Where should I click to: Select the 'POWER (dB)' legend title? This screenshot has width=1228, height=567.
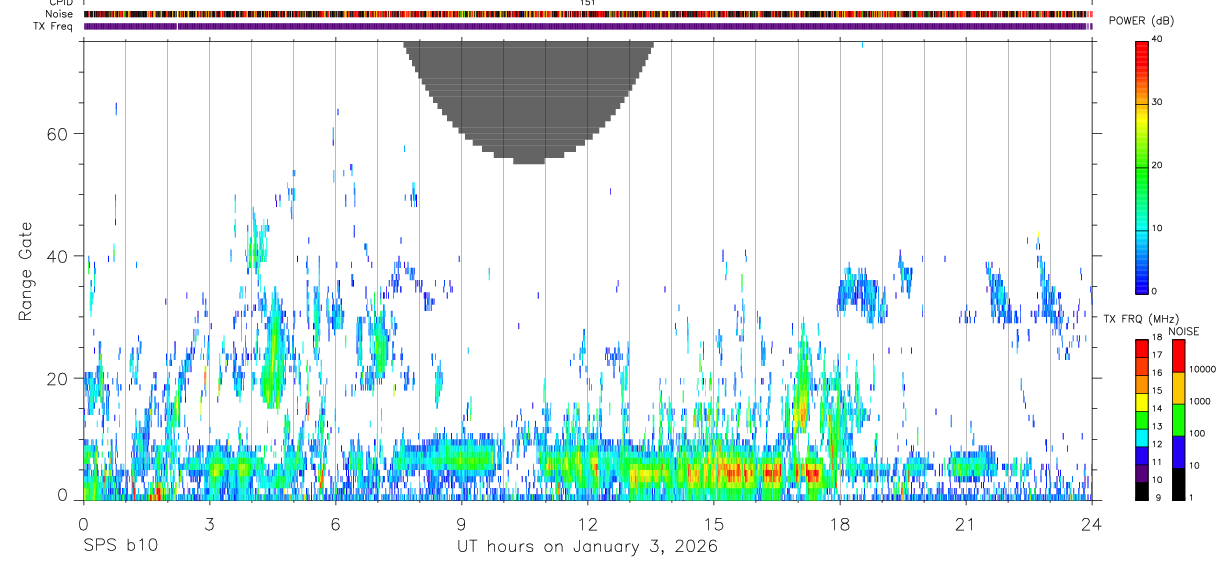click(1142, 21)
